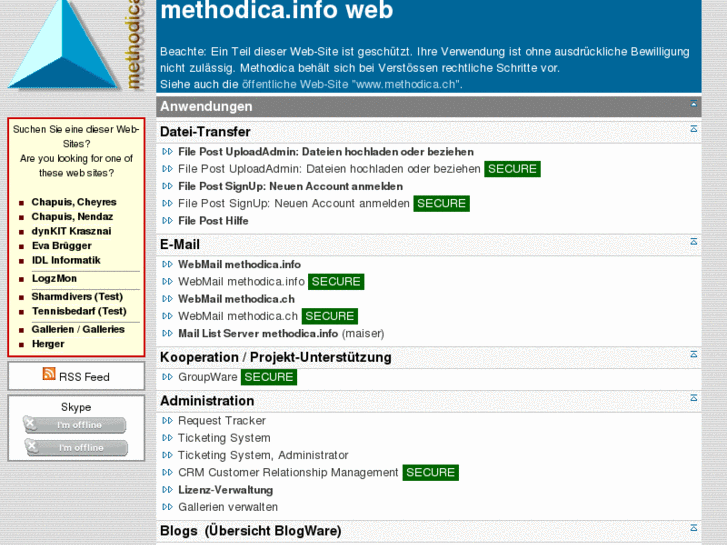Visit dynKIT Krasznai site
This screenshot has height=545, width=727.
coord(71,231)
